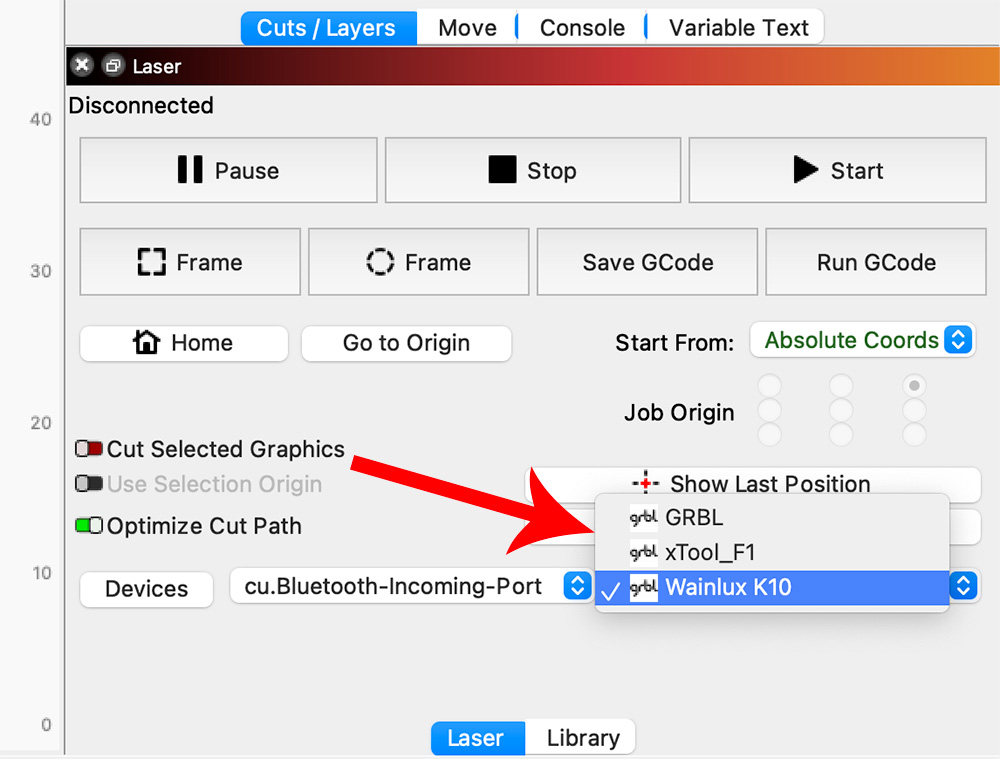1000x759 pixels.
Task: Disable Optimize Cut Path switch
Action: pos(89,526)
